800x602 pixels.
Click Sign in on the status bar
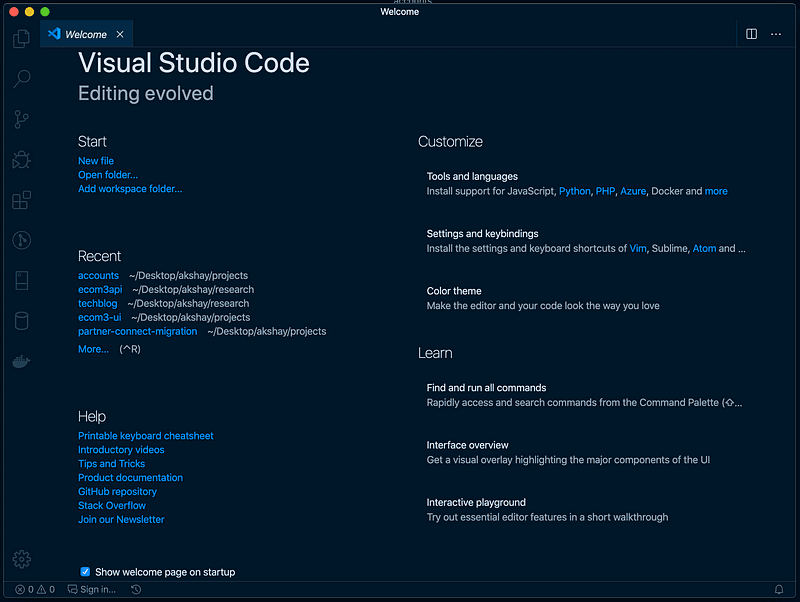click(91, 589)
